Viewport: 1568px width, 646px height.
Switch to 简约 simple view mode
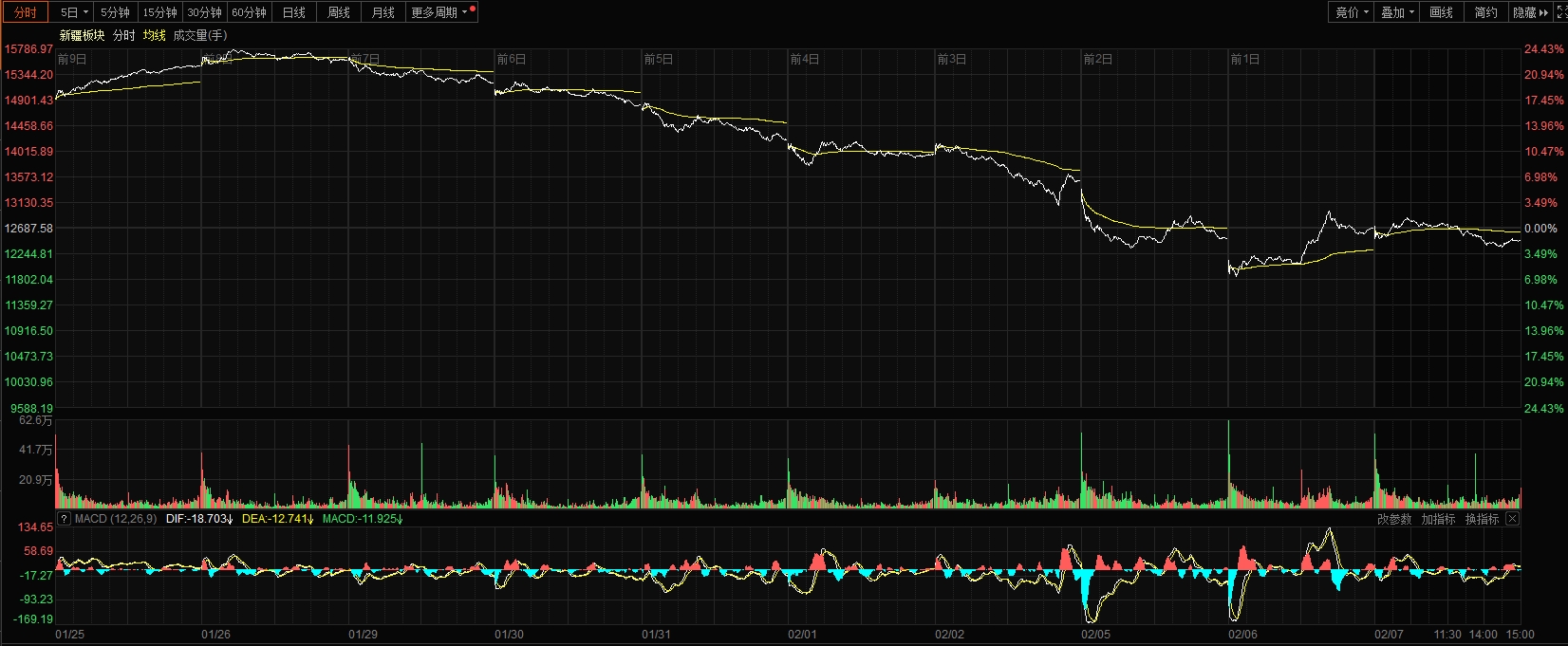click(x=1485, y=12)
